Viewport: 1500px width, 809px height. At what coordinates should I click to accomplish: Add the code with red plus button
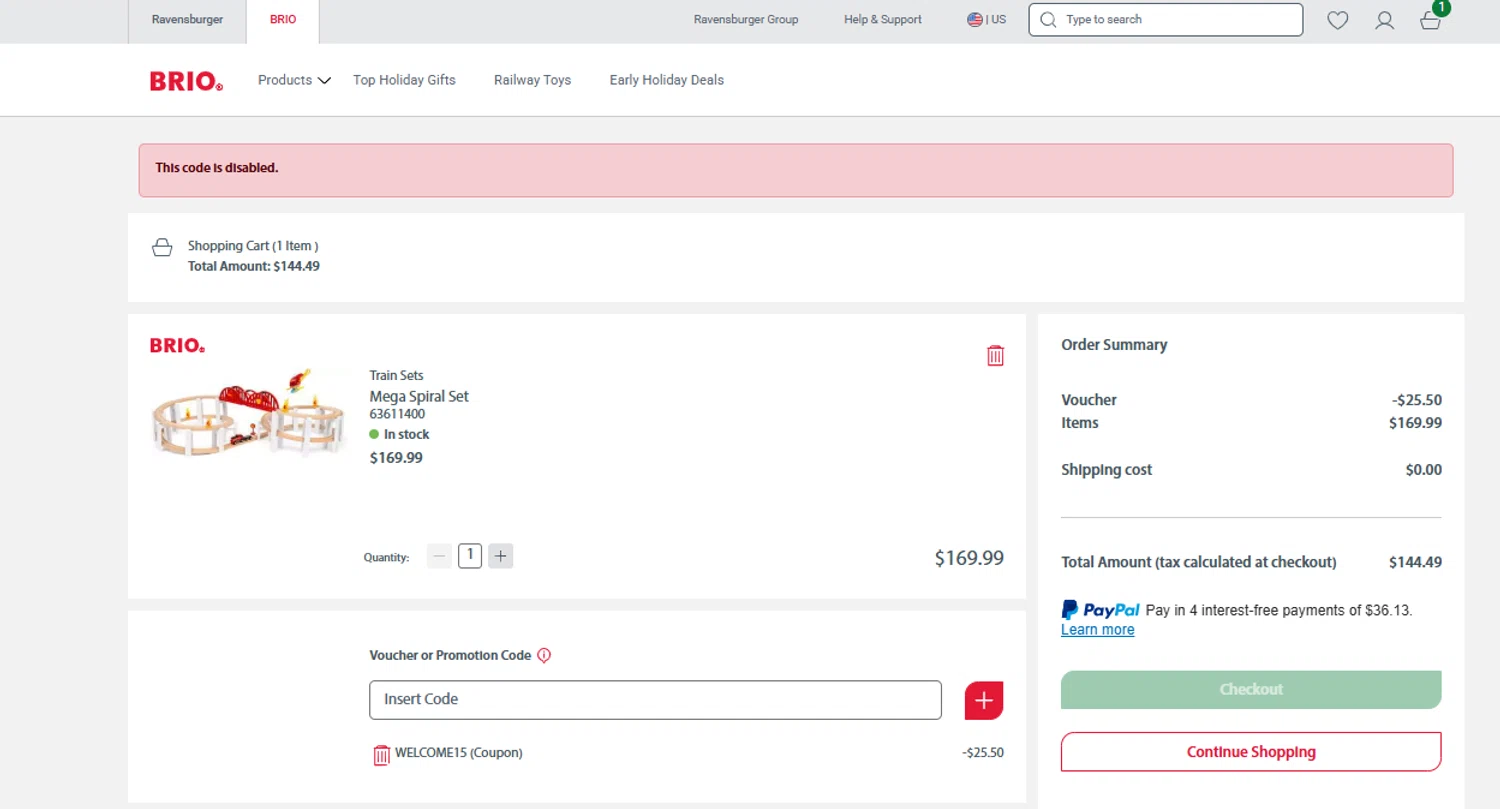[x=983, y=700]
